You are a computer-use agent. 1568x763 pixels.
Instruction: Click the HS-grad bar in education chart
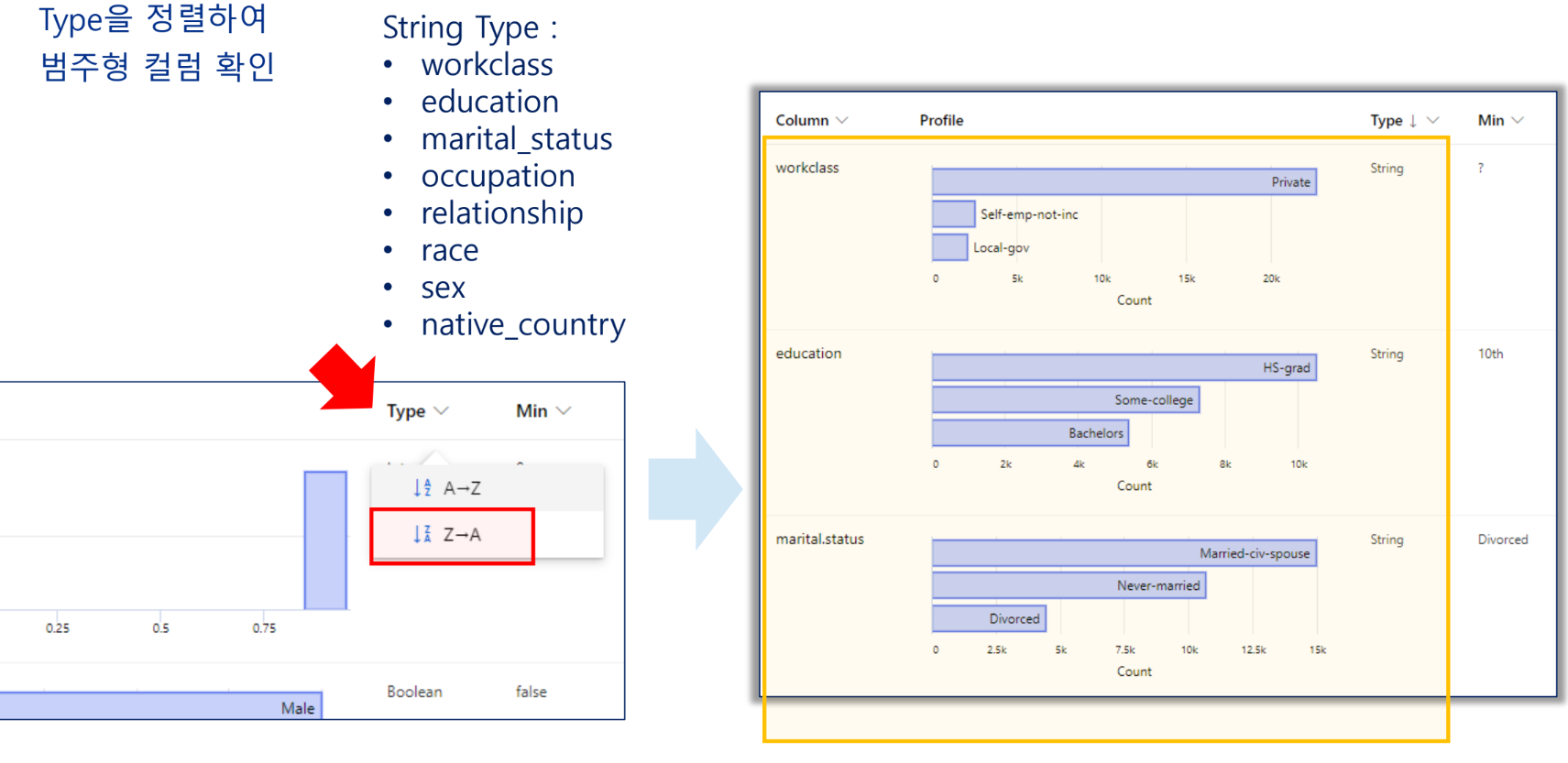coord(1124,367)
